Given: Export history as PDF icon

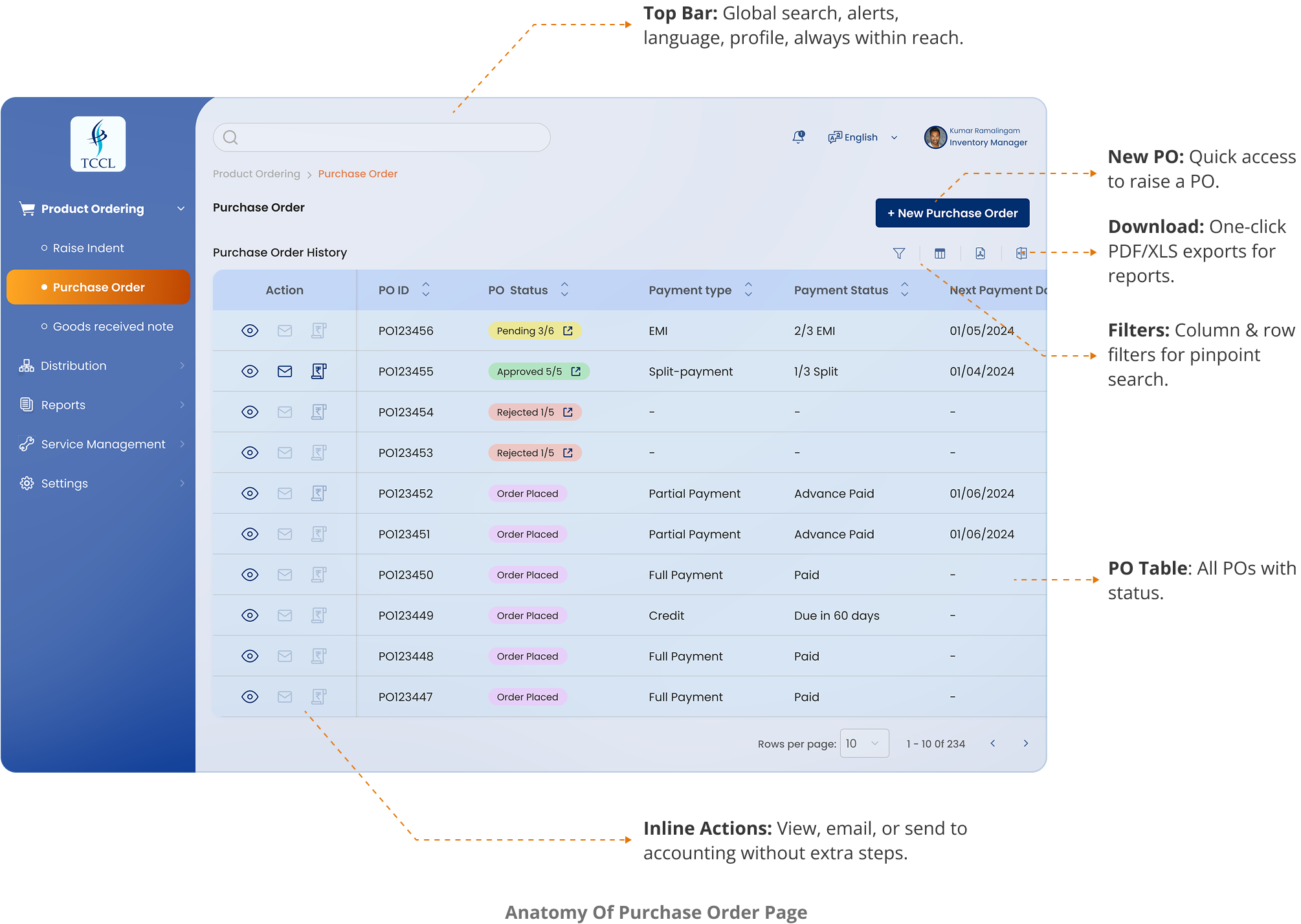Looking at the screenshot, I should coord(981,254).
